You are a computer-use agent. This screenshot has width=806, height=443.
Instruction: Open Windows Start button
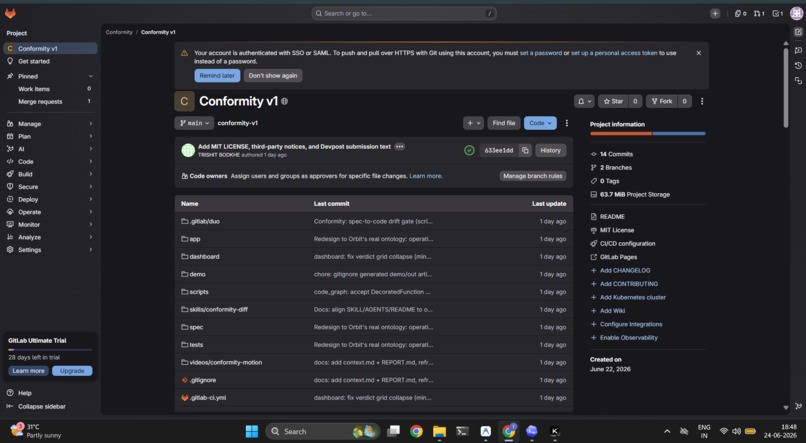(x=252, y=432)
